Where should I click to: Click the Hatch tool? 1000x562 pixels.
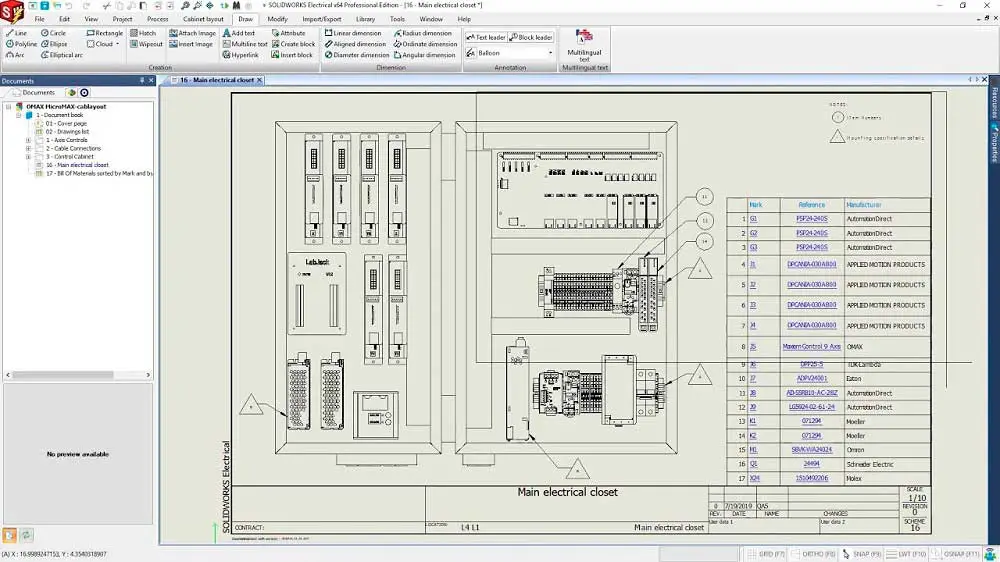click(142, 33)
